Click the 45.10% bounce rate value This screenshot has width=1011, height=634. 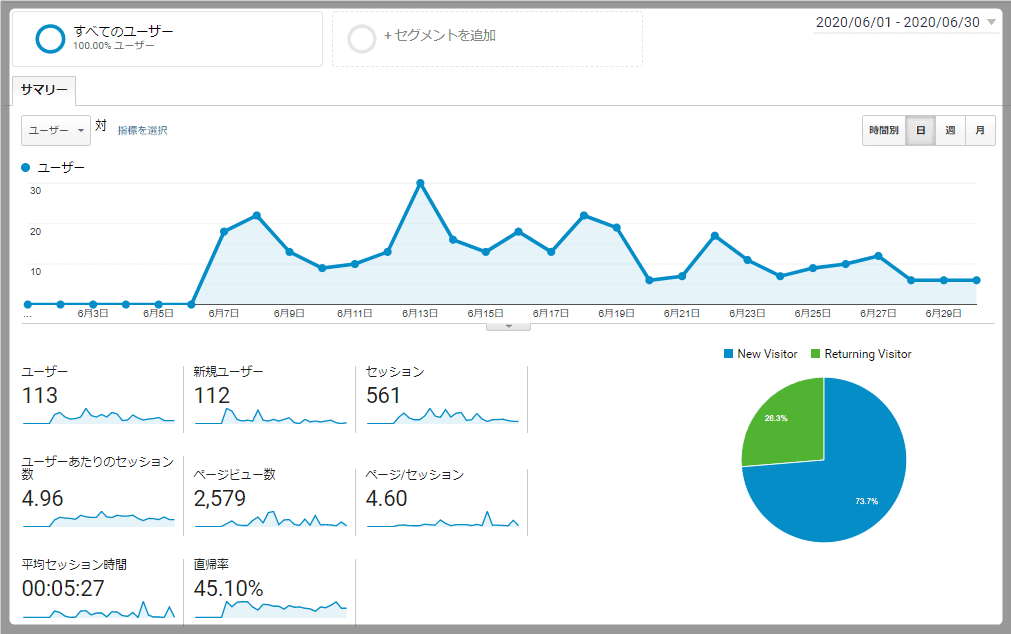228,588
